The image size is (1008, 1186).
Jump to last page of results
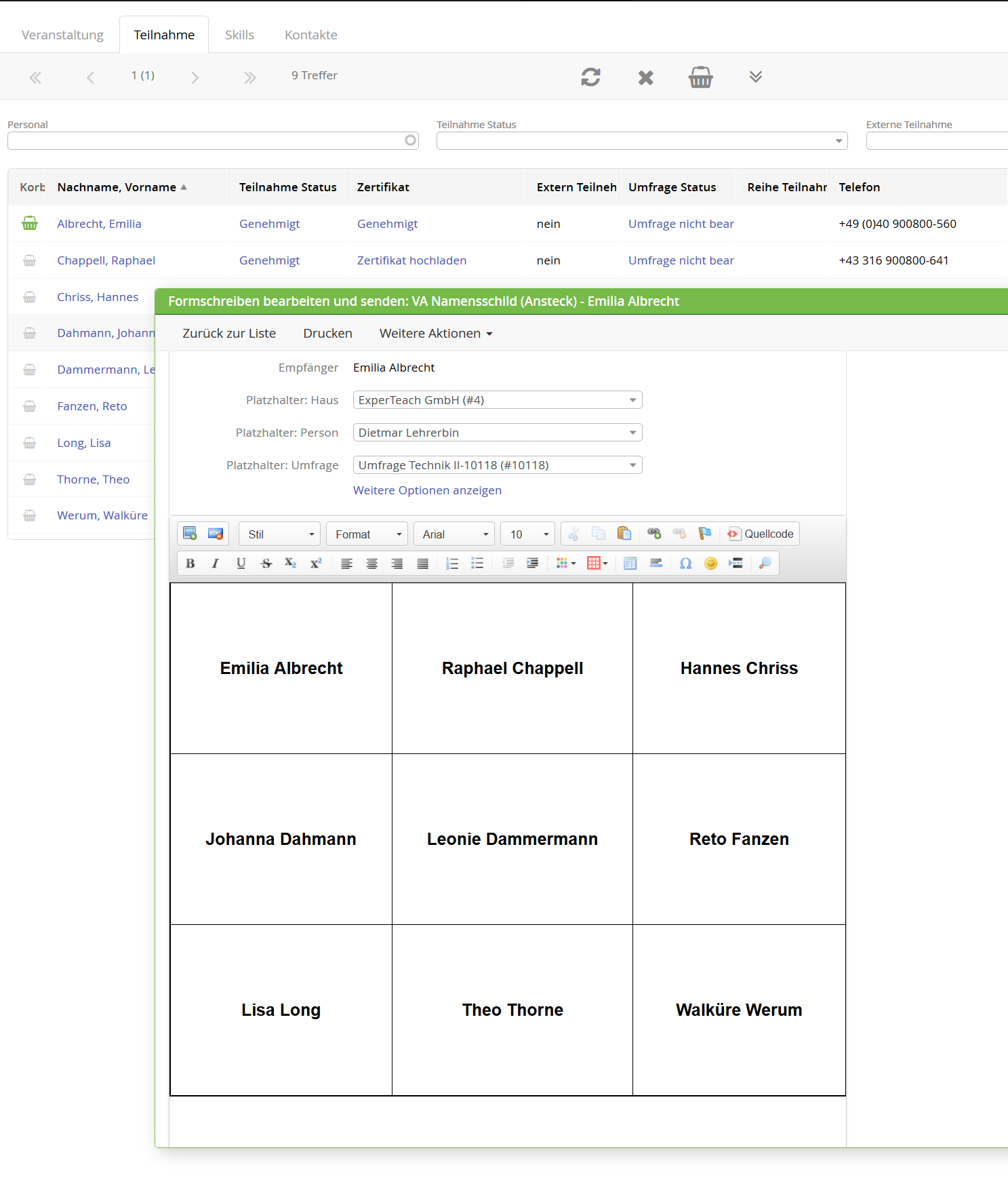(x=250, y=77)
